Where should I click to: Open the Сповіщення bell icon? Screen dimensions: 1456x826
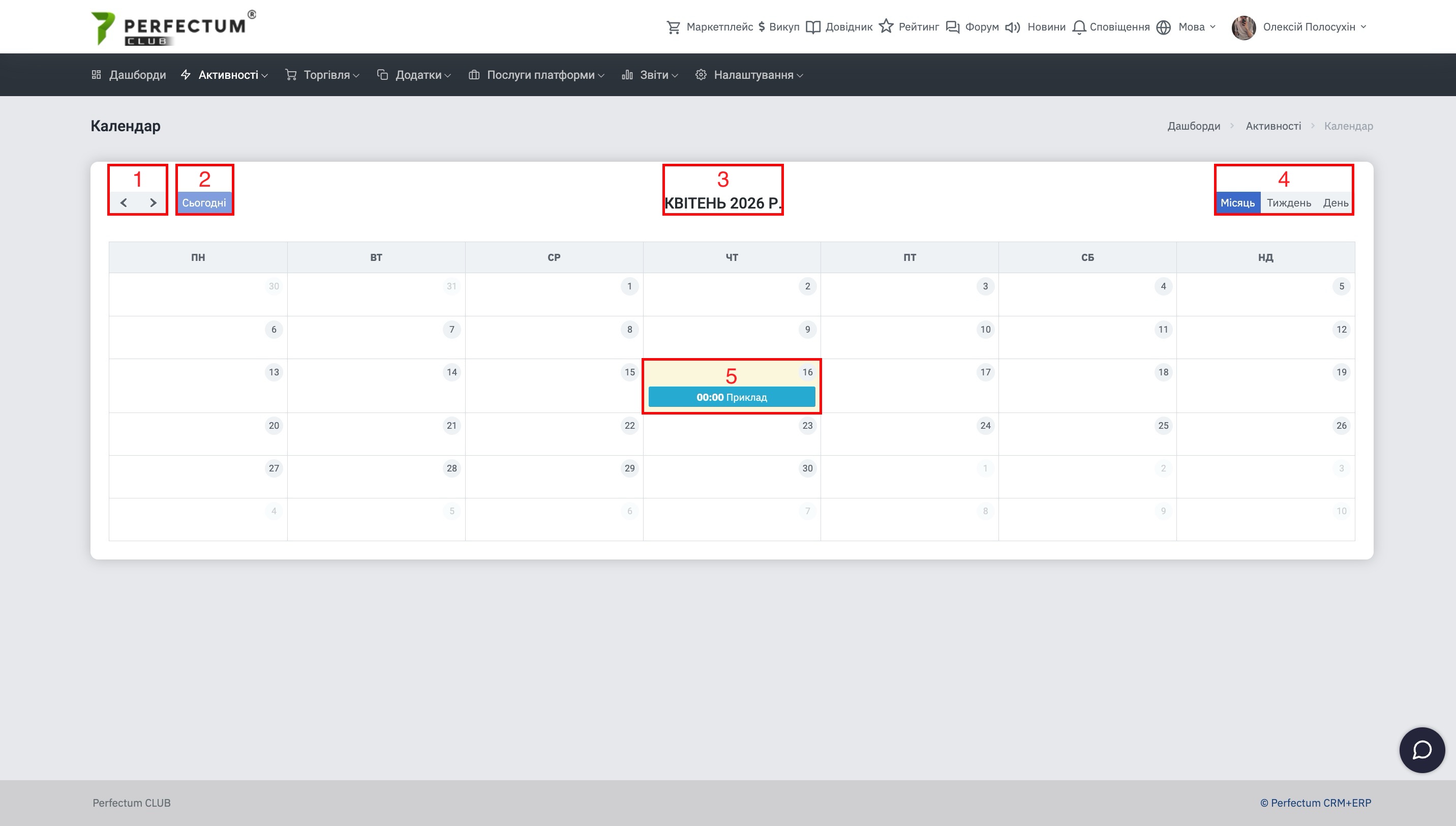click(x=1079, y=27)
